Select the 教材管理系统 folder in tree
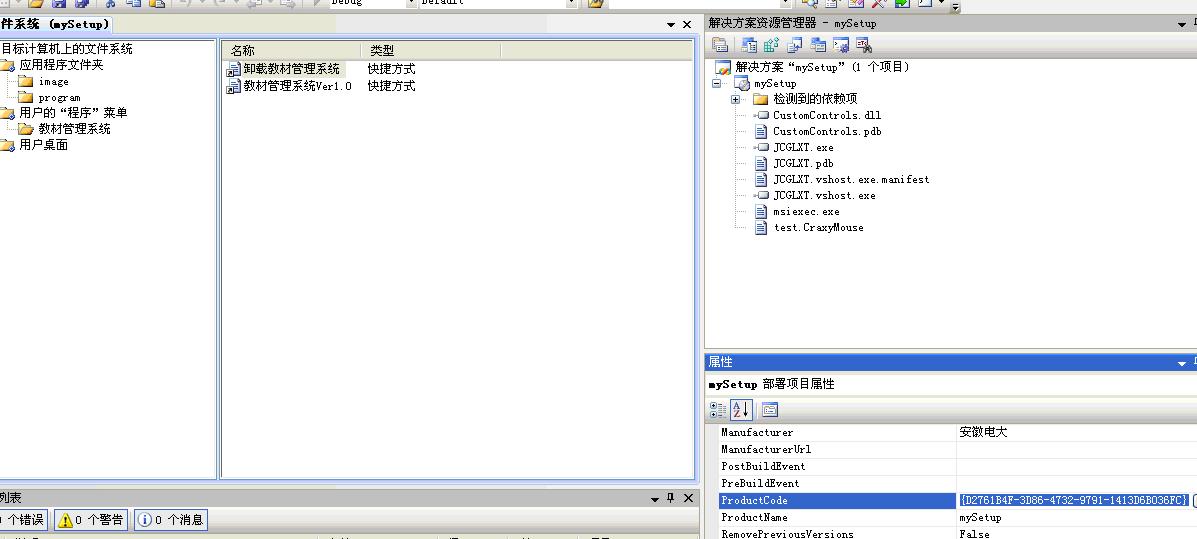 [x=74, y=129]
